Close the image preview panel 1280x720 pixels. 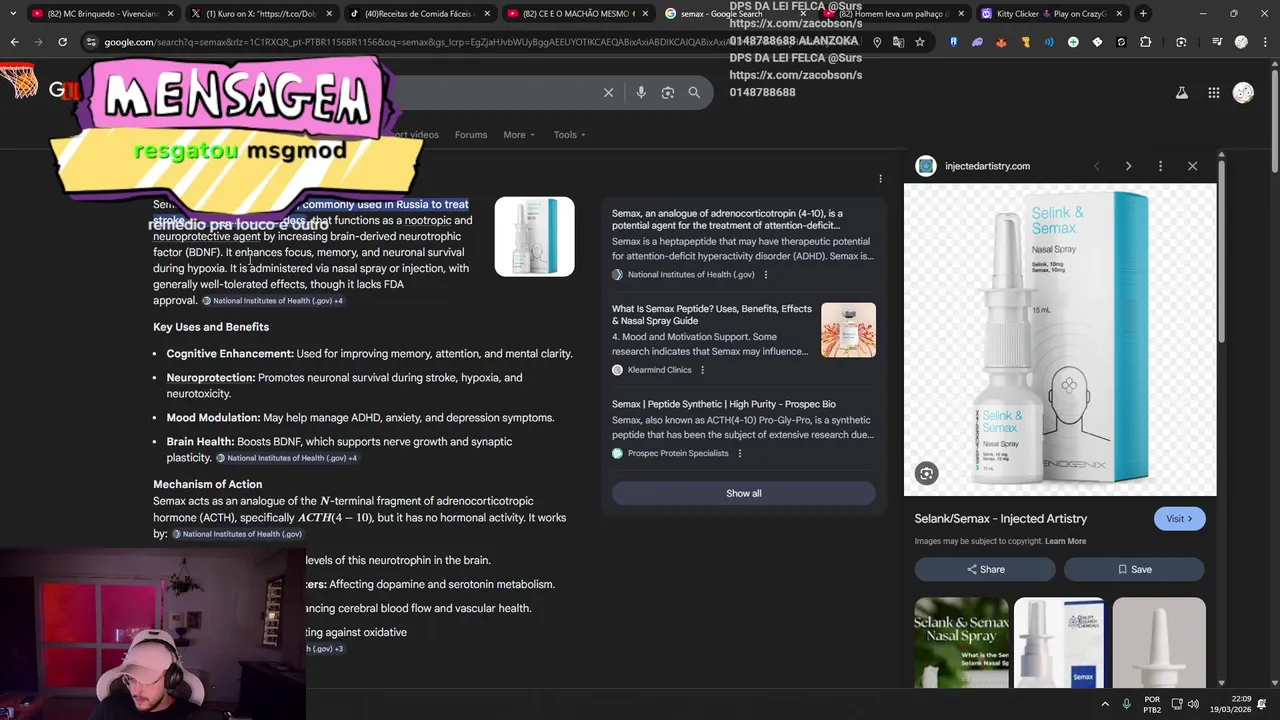click(x=1192, y=166)
